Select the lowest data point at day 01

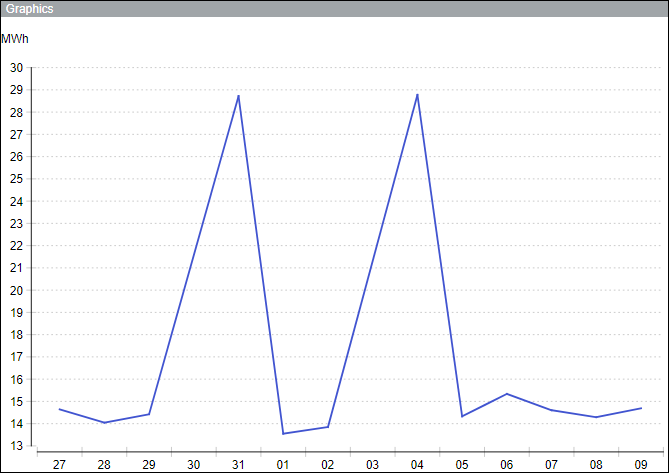(283, 433)
